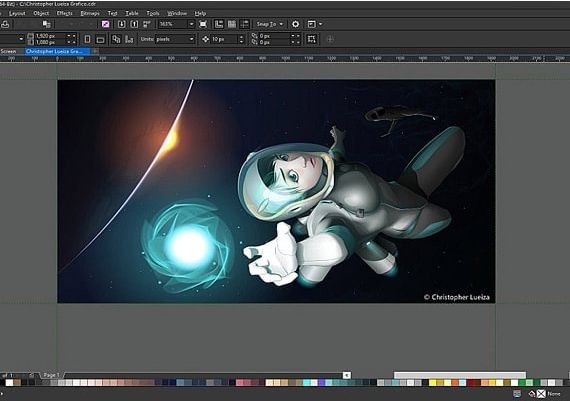Screen dimensions: 570x401
Task: Click the zoom level 161% field
Action: point(173,24)
